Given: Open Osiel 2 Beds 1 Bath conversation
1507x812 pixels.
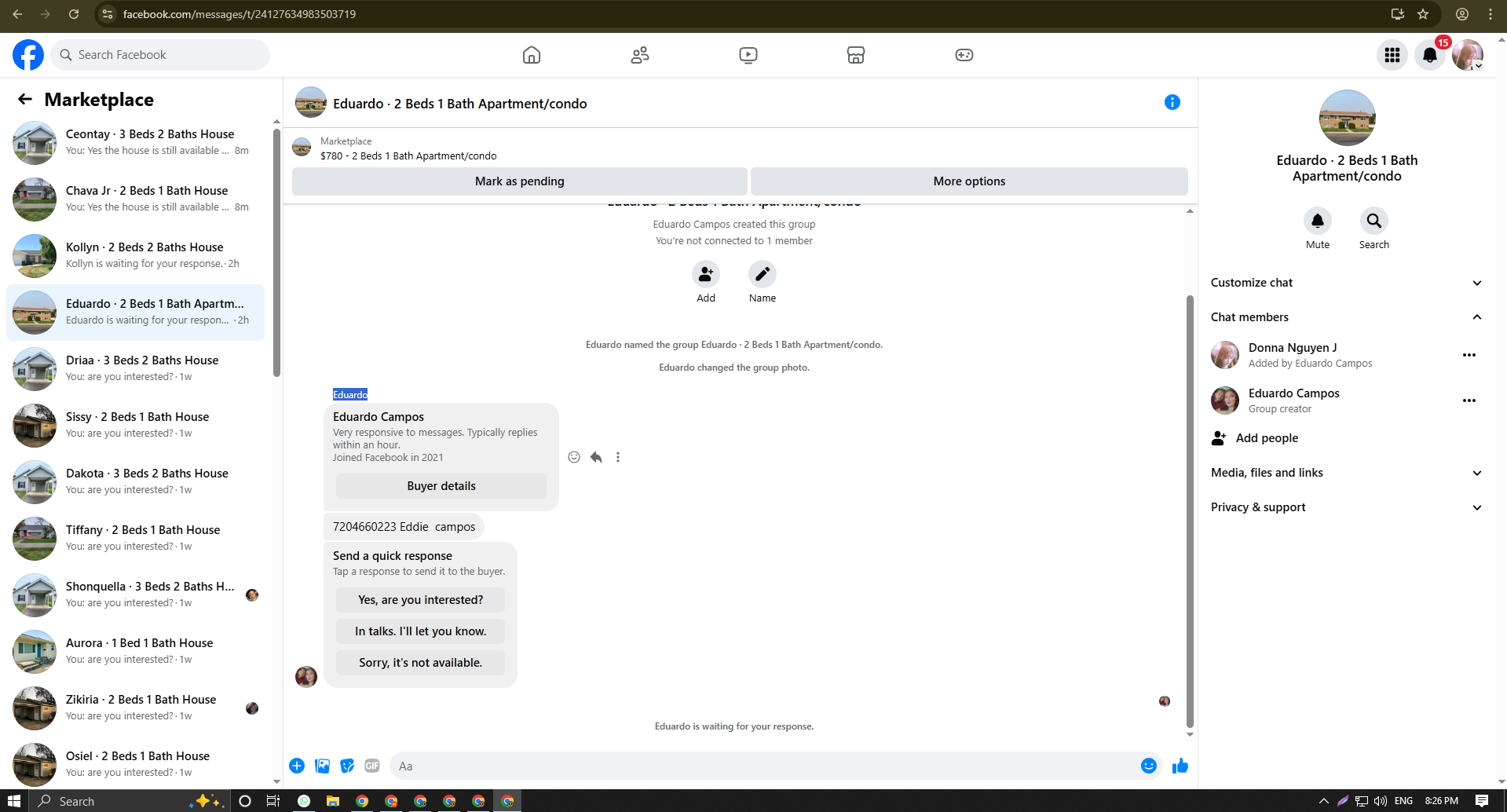Looking at the screenshot, I should tap(136, 764).
